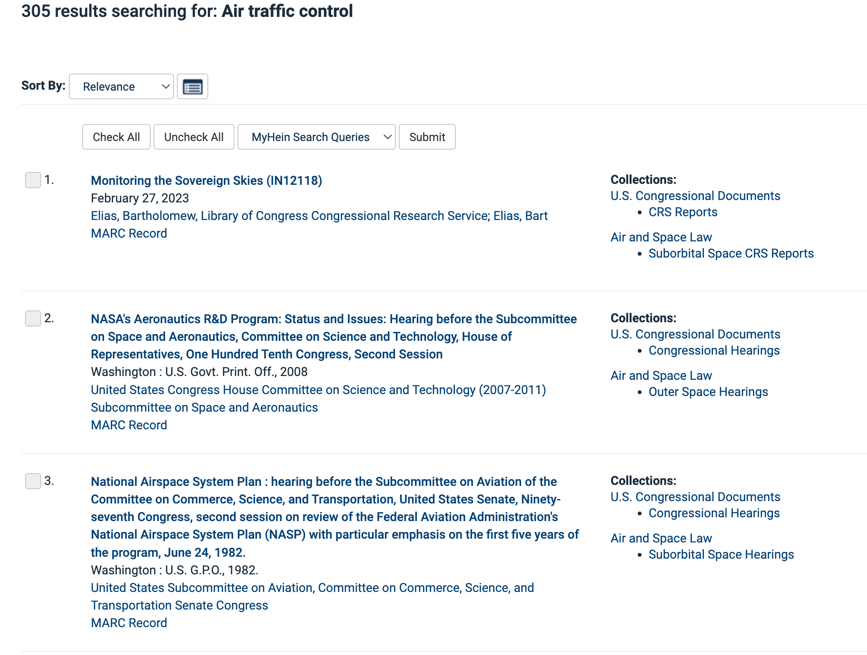
Task: Click the Check All button
Action: (x=116, y=137)
